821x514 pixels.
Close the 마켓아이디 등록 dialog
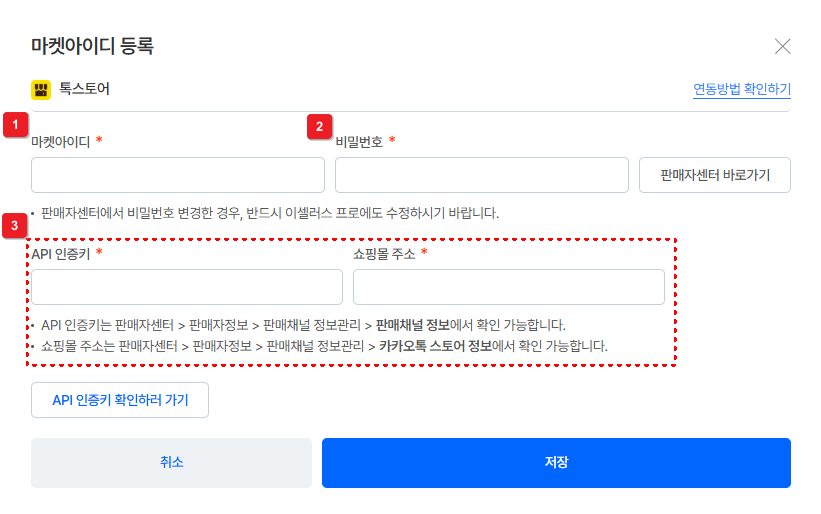pos(782,46)
